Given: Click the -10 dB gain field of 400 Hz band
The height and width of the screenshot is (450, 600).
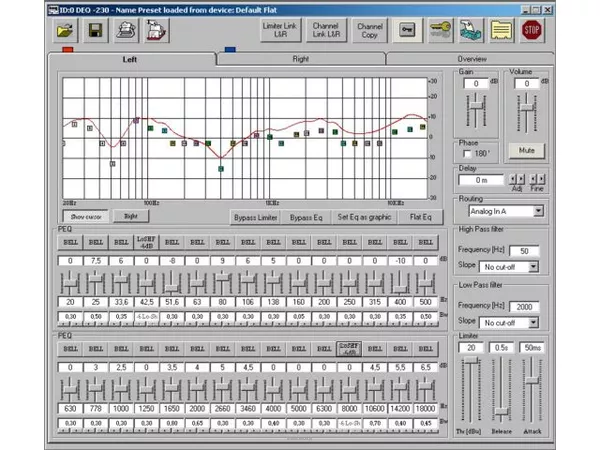Looking at the screenshot, I should (400, 261).
